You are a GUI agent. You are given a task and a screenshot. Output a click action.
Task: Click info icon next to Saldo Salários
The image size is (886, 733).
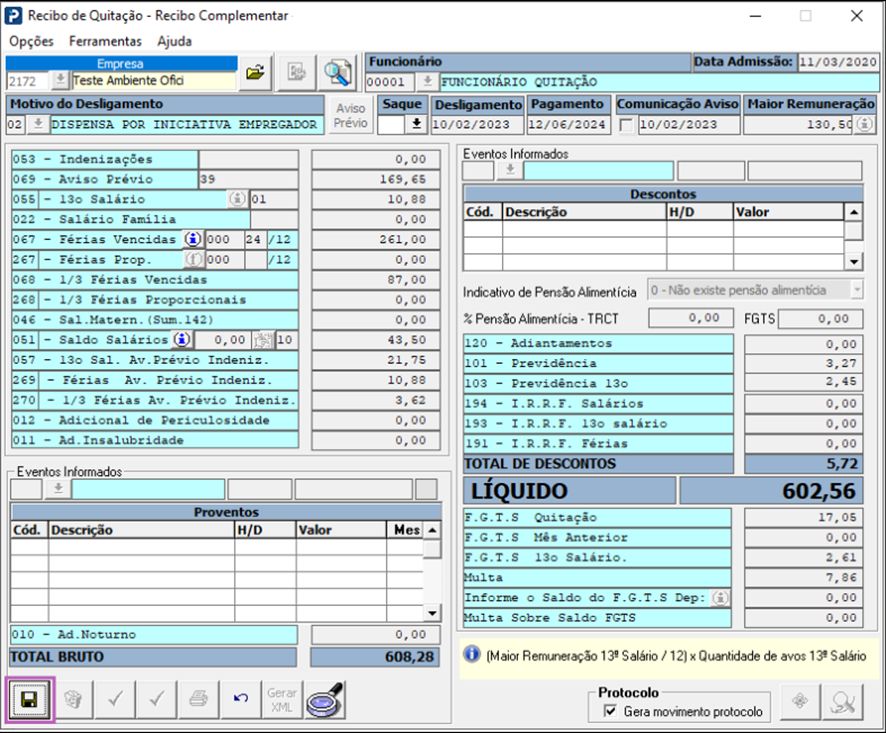[x=182, y=339]
